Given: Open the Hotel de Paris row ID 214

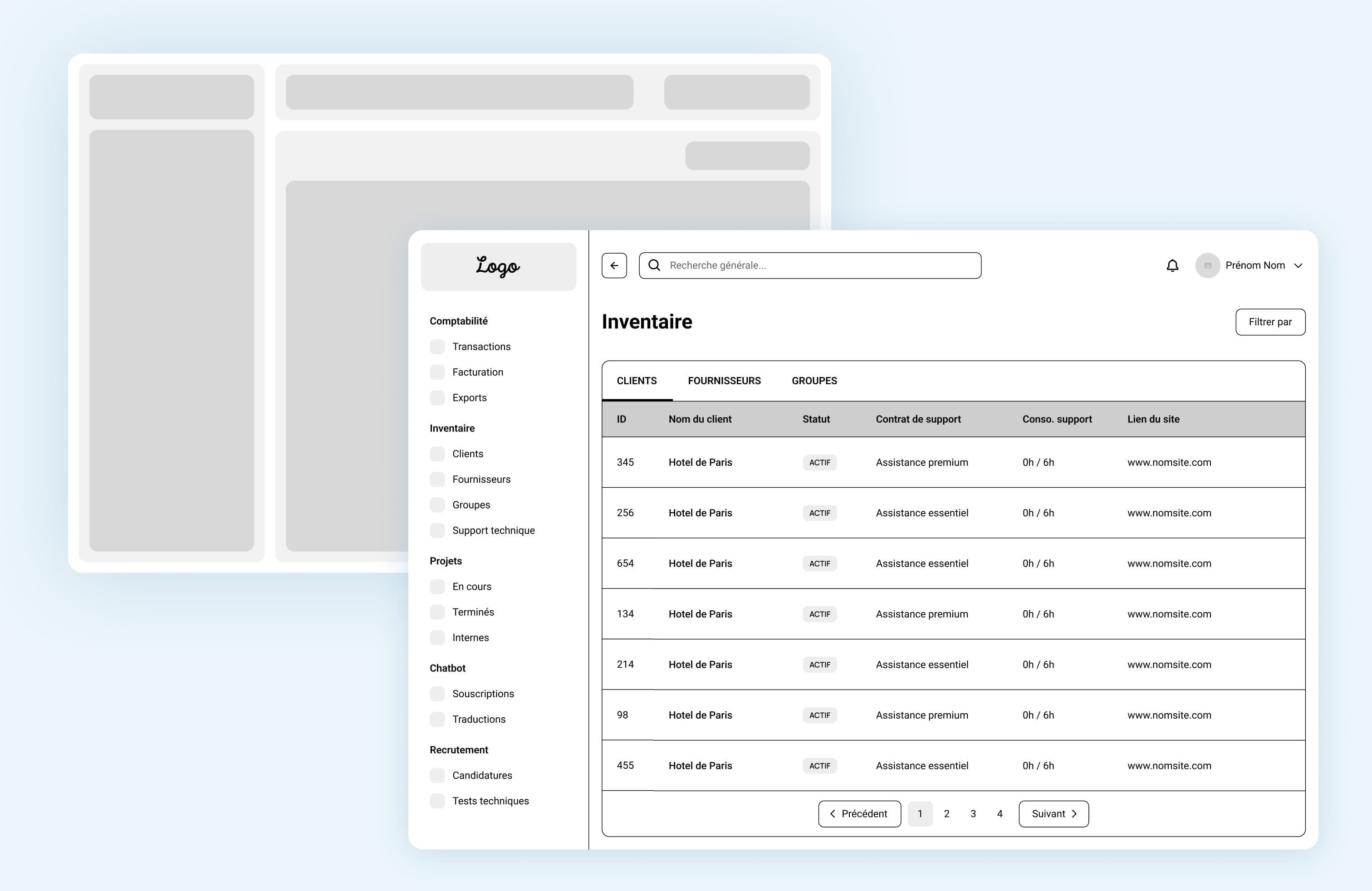Looking at the screenshot, I should [700, 665].
